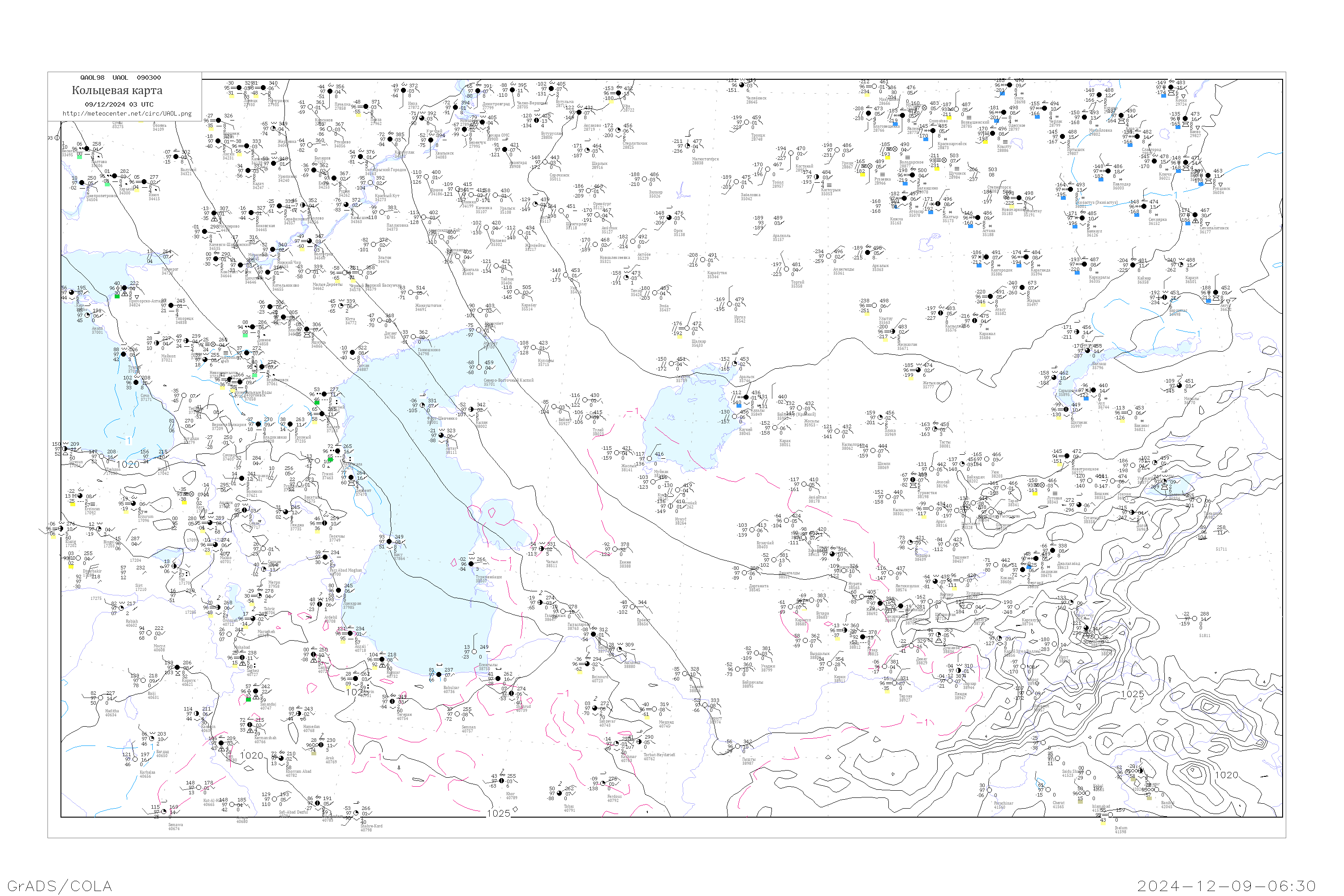The image size is (1344, 896).
Task: Click the Полтава 33506 station circle
Action: pyautogui.click(x=86, y=149)
